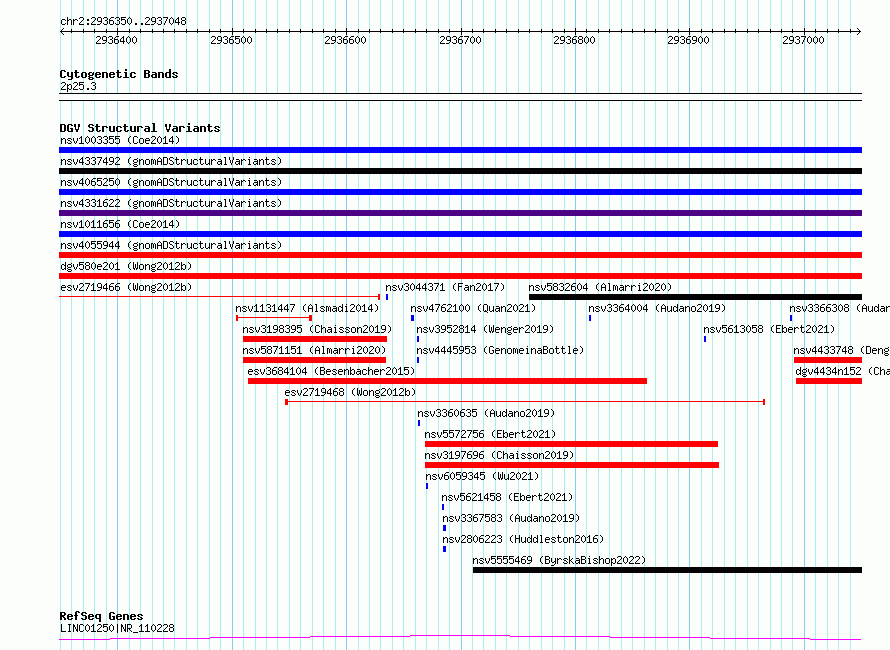Click nsv4445953 (GenomeinaBottle) label

pos(500,350)
